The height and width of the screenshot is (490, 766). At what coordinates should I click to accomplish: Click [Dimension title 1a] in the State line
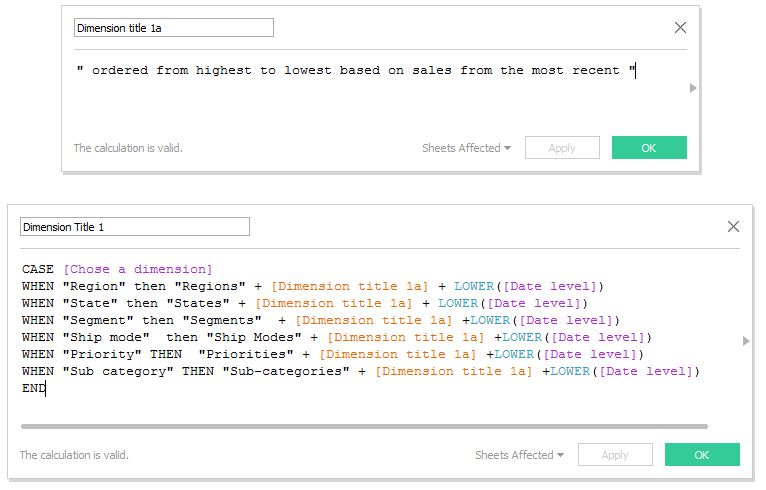(334, 303)
